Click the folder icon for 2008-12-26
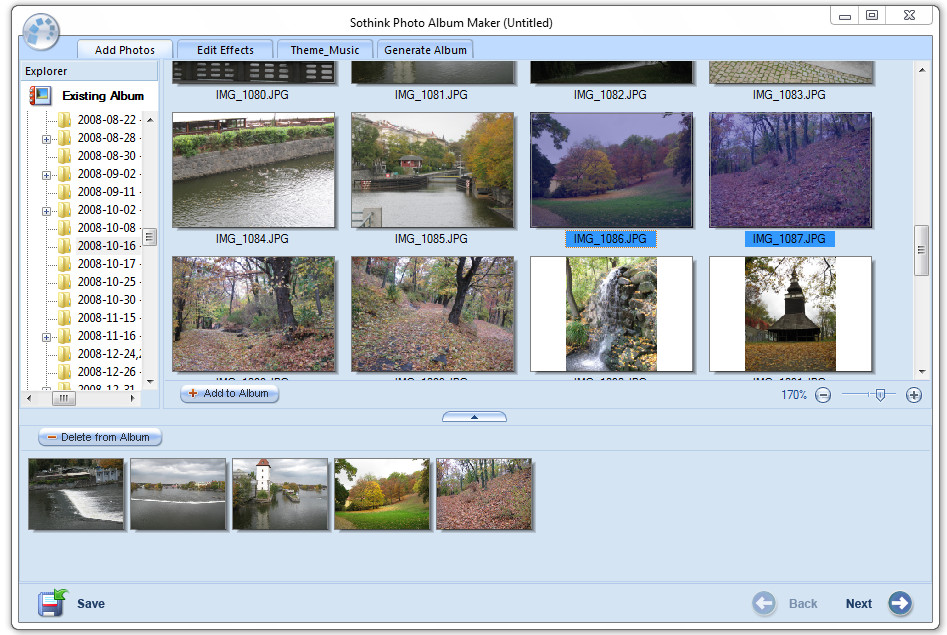The image size is (947, 635). click(65, 372)
